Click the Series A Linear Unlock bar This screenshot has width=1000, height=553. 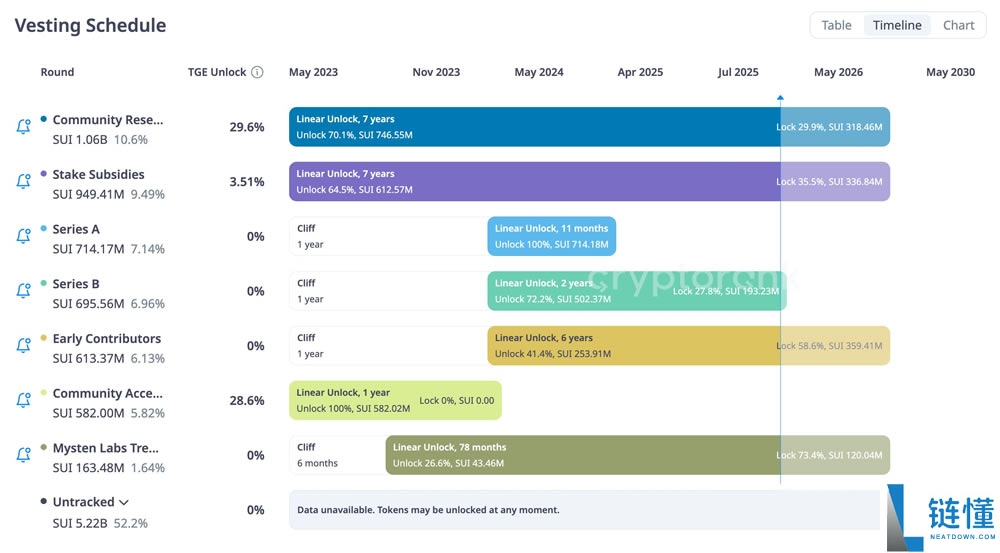(551, 236)
